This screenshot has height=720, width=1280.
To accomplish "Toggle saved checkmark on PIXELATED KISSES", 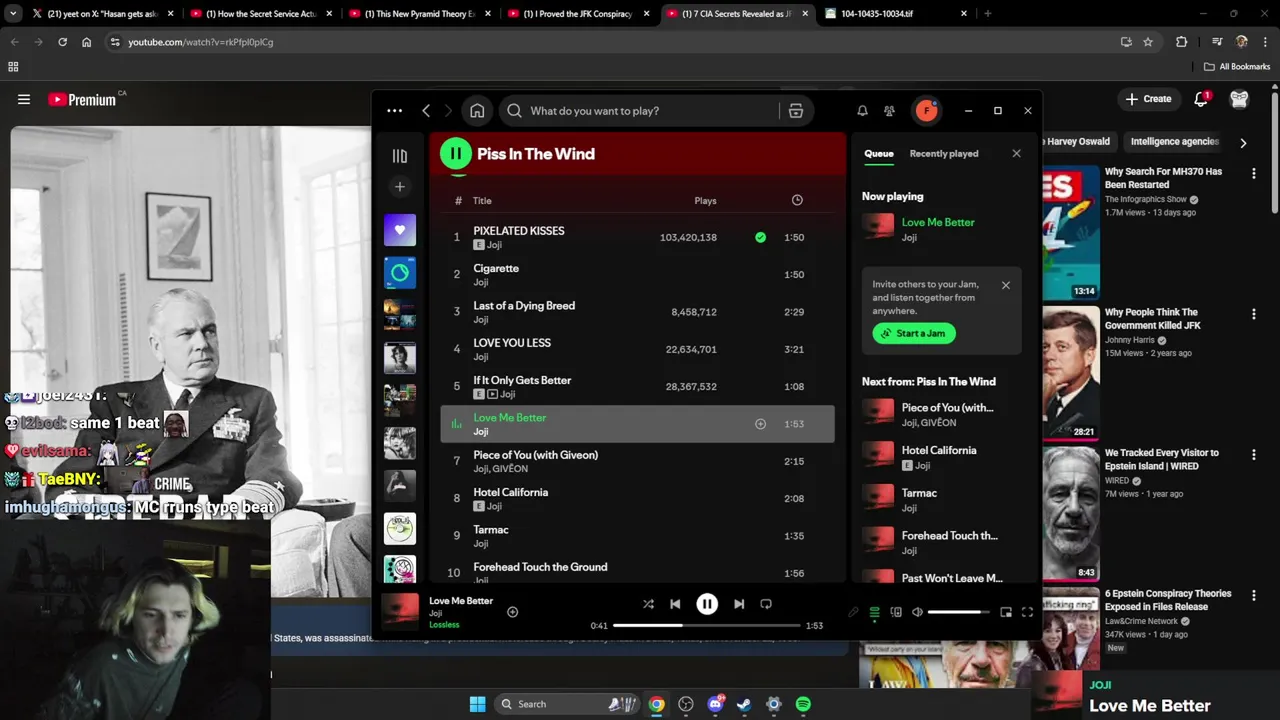I will [761, 237].
